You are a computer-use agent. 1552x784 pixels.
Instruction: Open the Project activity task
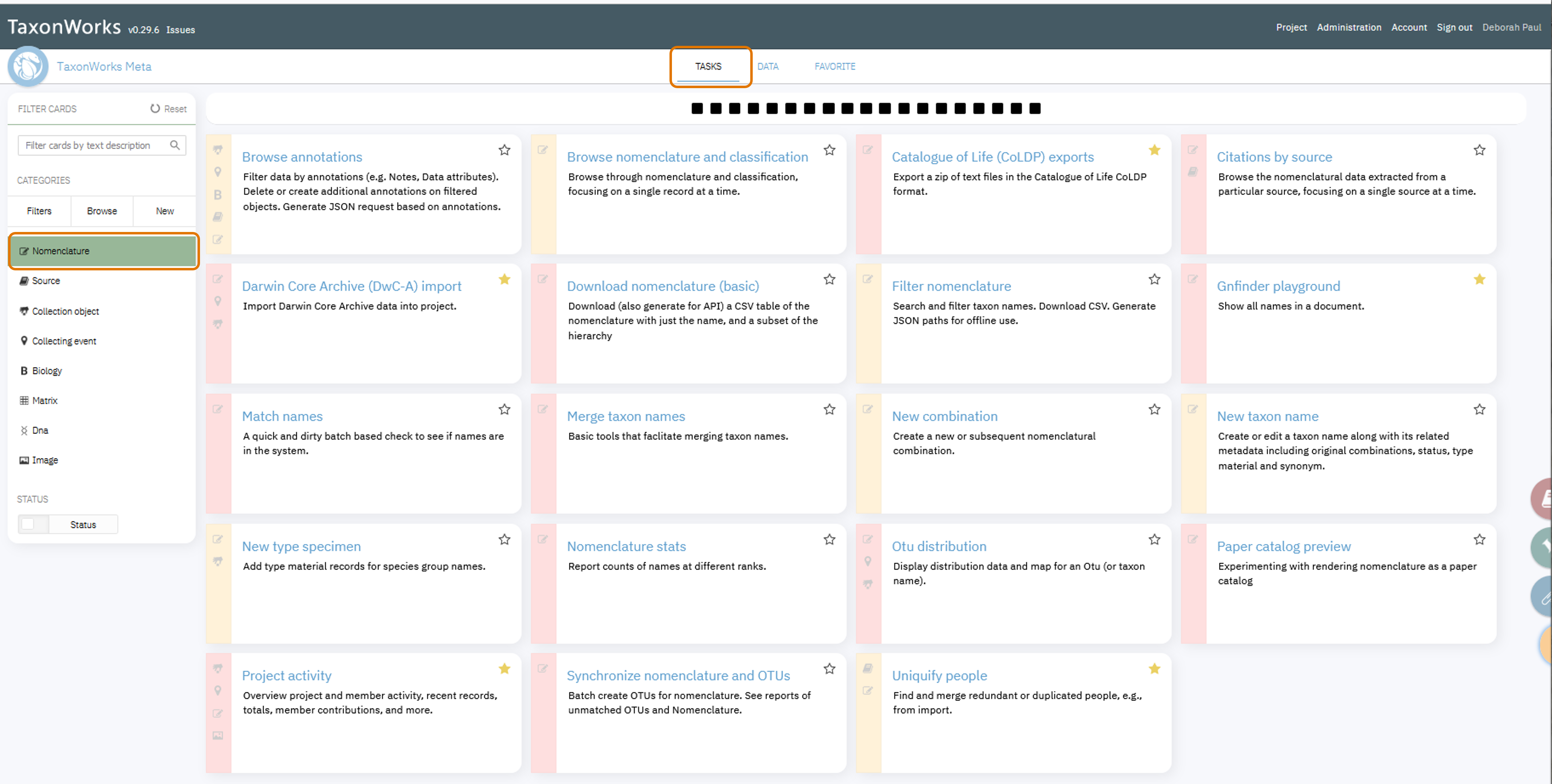pos(286,676)
